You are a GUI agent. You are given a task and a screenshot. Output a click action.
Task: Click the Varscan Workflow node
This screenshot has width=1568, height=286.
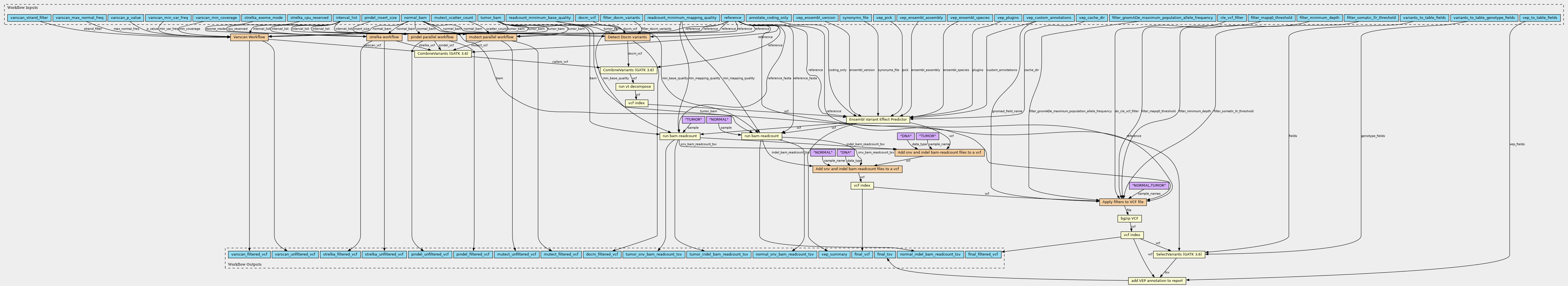(250, 37)
